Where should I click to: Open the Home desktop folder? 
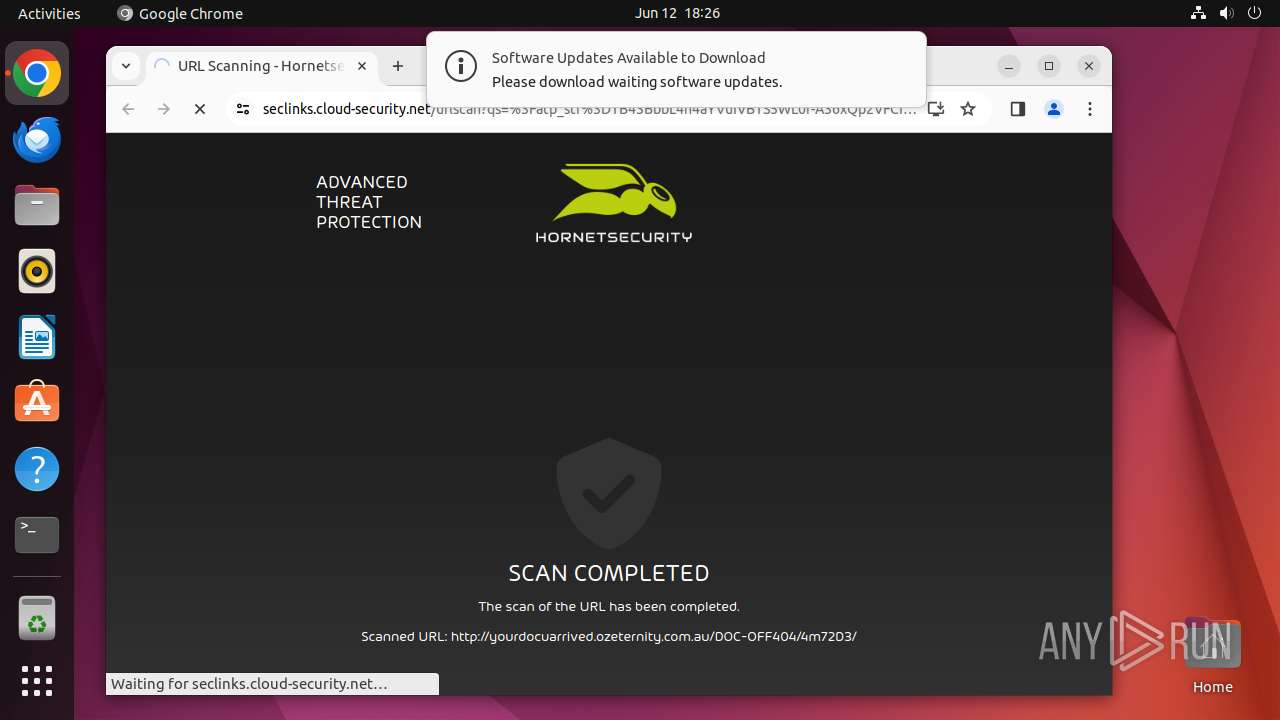coord(1212,657)
